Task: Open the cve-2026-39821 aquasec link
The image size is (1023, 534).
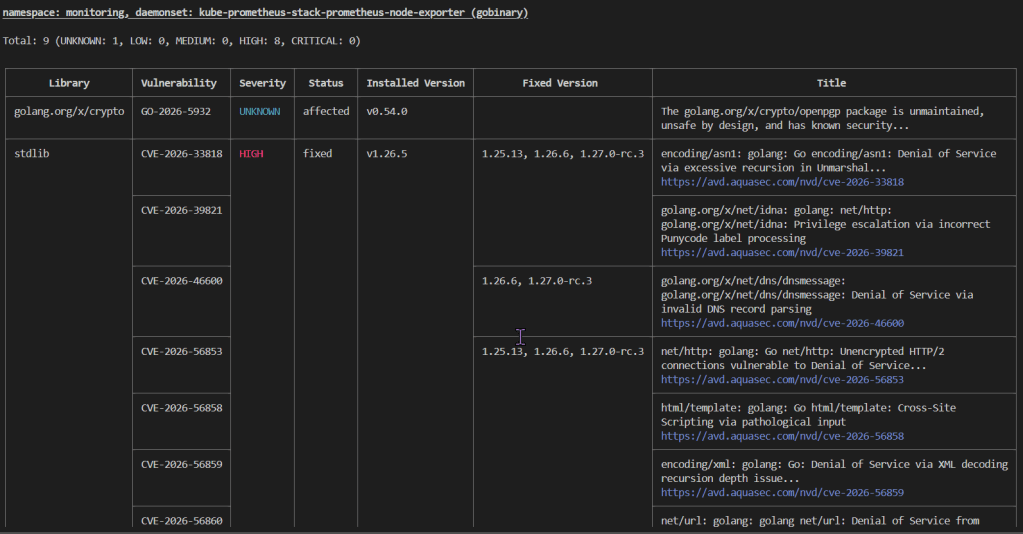Action: [782, 253]
